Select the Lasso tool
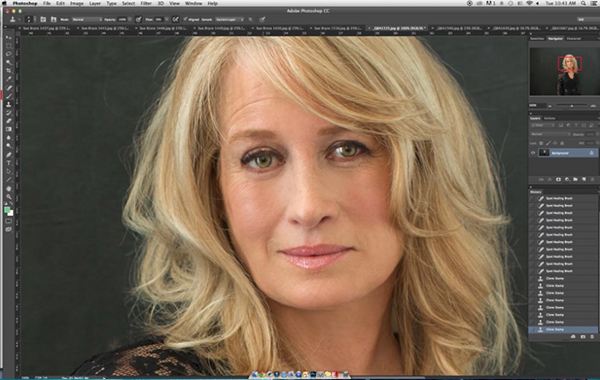This screenshot has width=600, height=380. pyautogui.click(x=8, y=54)
